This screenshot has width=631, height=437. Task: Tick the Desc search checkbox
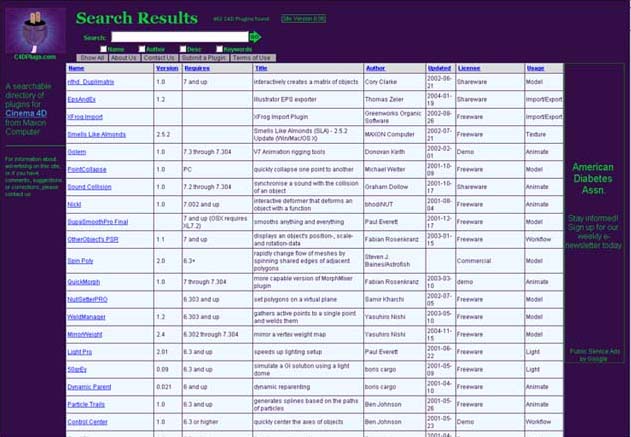pyautogui.click(x=183, y=49)
